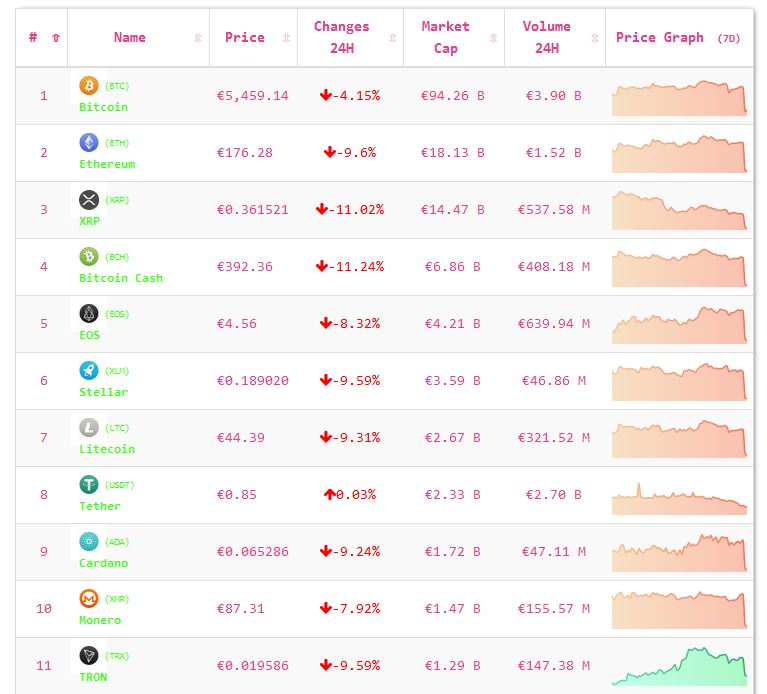Click the Monero orange logo icon
This screenshot has height=694, width=767.
[x=89, y=599]
